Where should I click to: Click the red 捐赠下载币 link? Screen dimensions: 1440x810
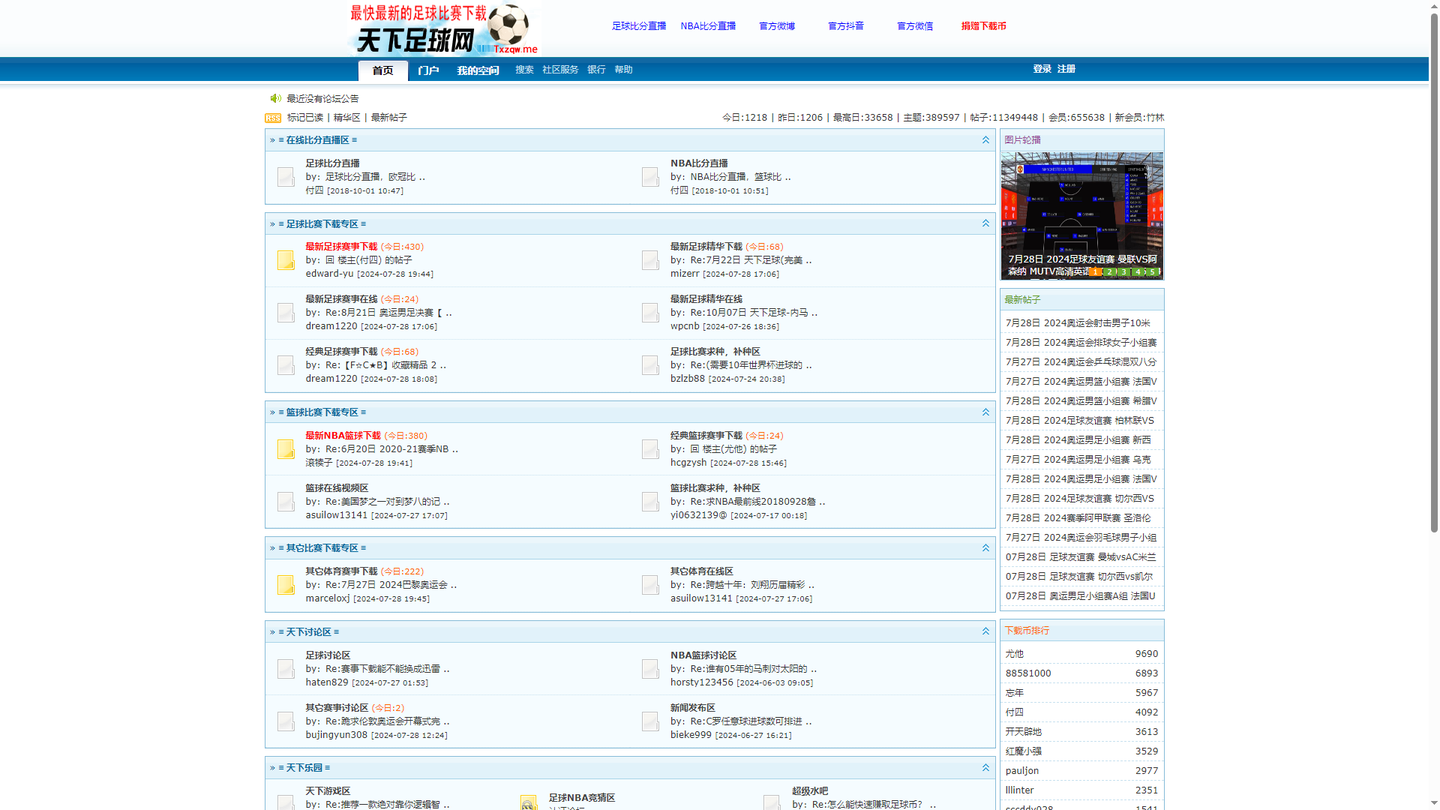pyautogui.click(x=984, y=26)
